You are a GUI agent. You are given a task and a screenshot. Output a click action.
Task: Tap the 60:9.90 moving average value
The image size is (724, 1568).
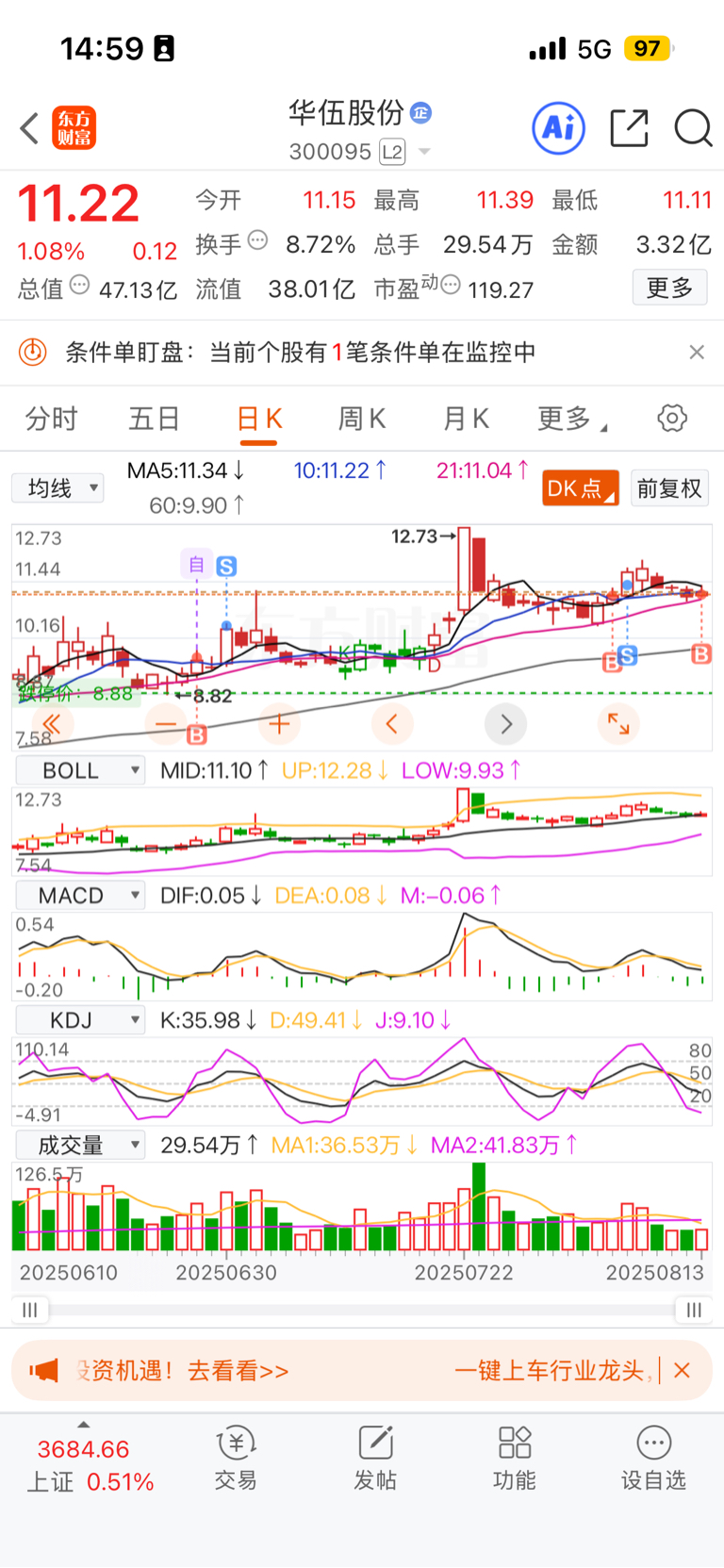196,505
